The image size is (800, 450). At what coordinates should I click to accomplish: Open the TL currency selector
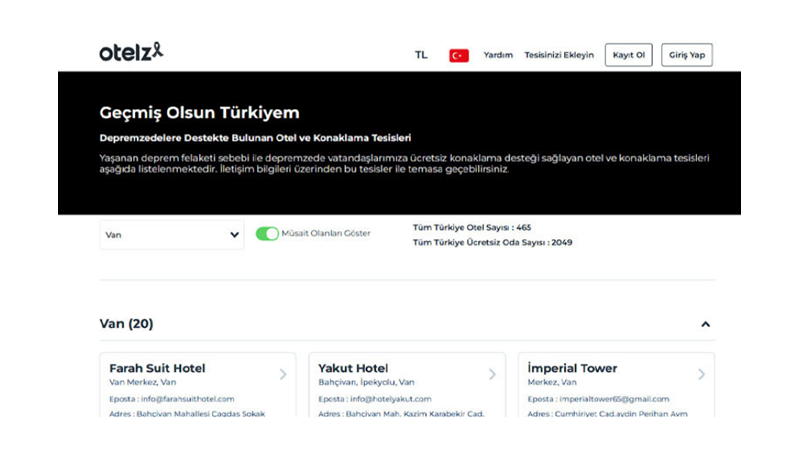coord(421,55)
